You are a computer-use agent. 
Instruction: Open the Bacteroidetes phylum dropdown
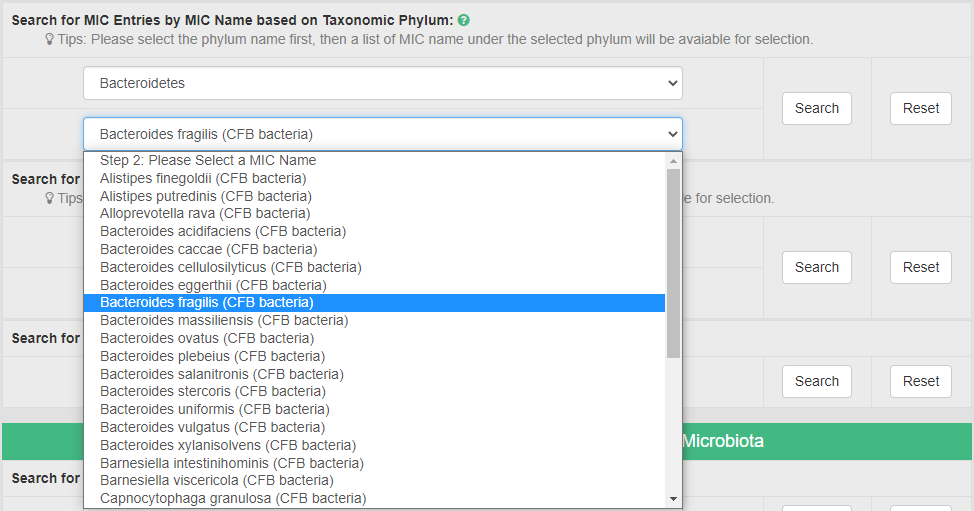382,84
